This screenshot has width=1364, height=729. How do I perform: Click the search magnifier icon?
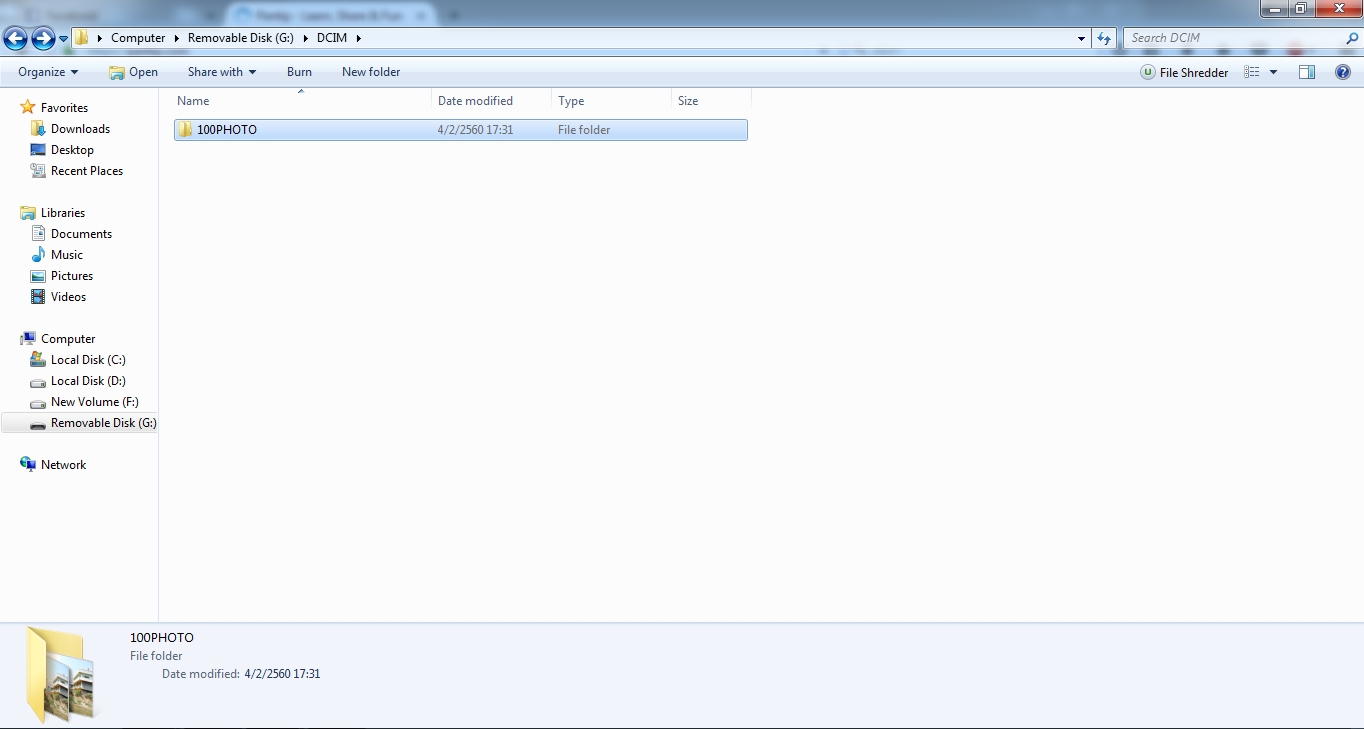(1352, 38)
